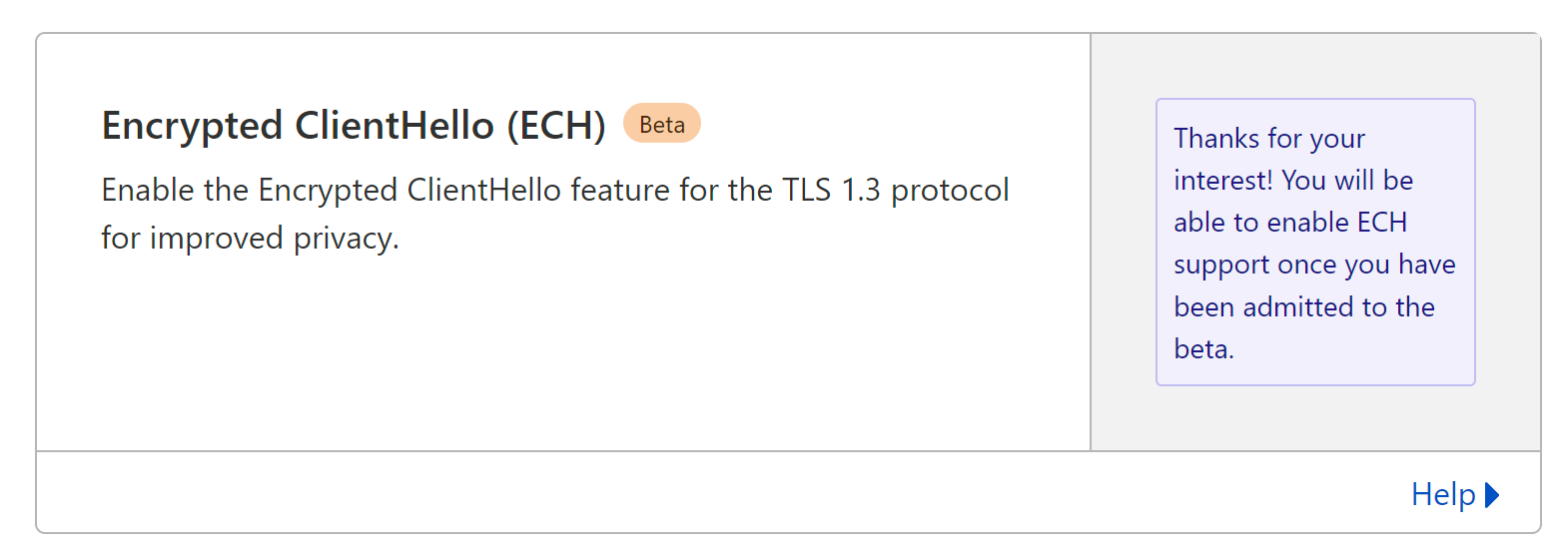Viewport: 1568px width, 555px height.
Task: Click the word "Encrypted" in the heading
Action: click(193, 126)
